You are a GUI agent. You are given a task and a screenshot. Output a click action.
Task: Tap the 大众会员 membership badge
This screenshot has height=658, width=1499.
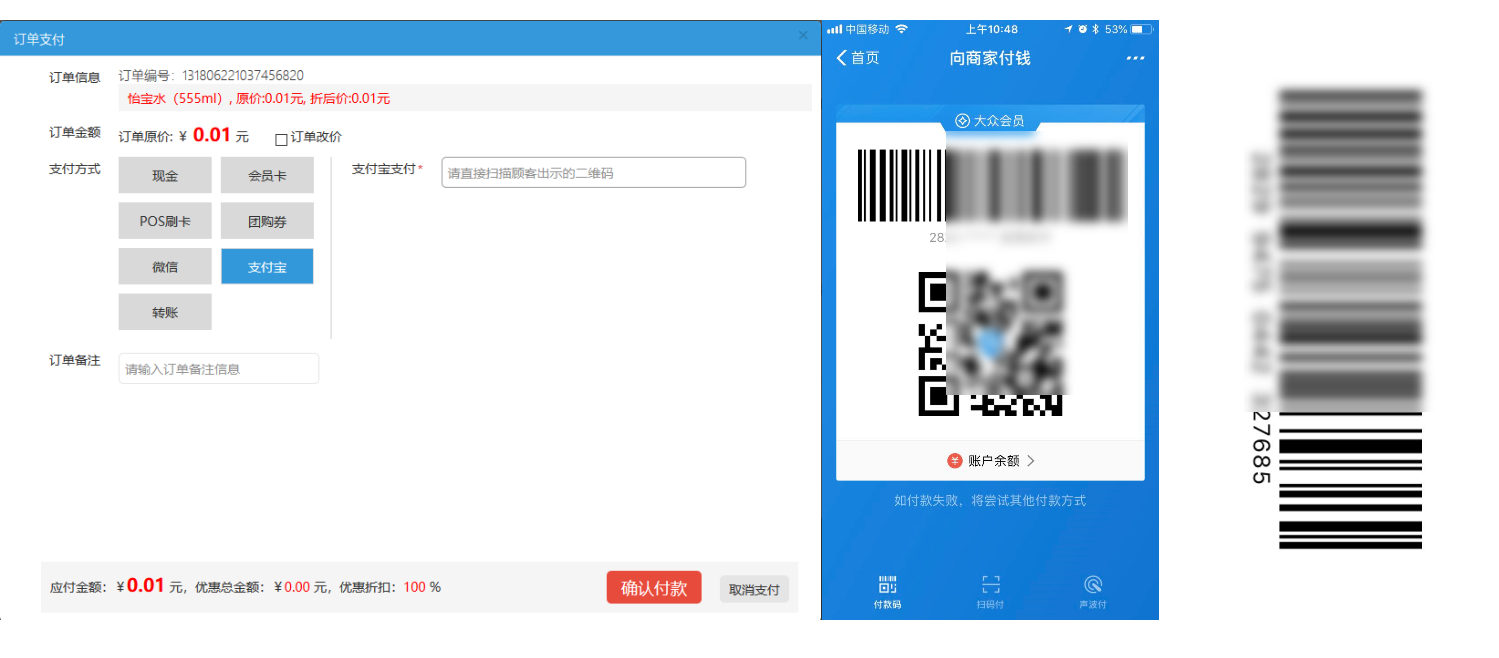tap(990, 121)
